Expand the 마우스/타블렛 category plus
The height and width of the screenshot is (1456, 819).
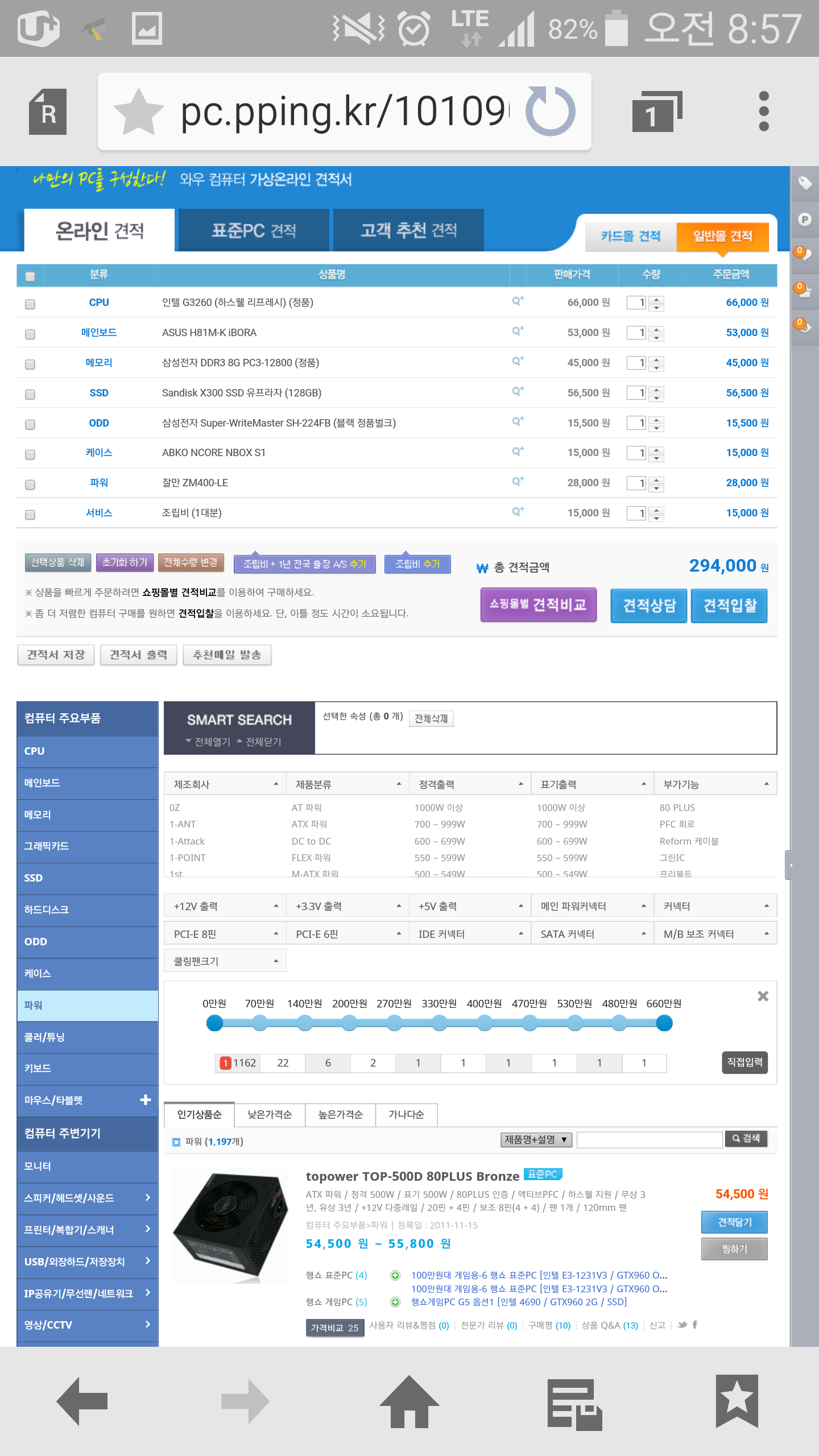(x=146, y=1100)
